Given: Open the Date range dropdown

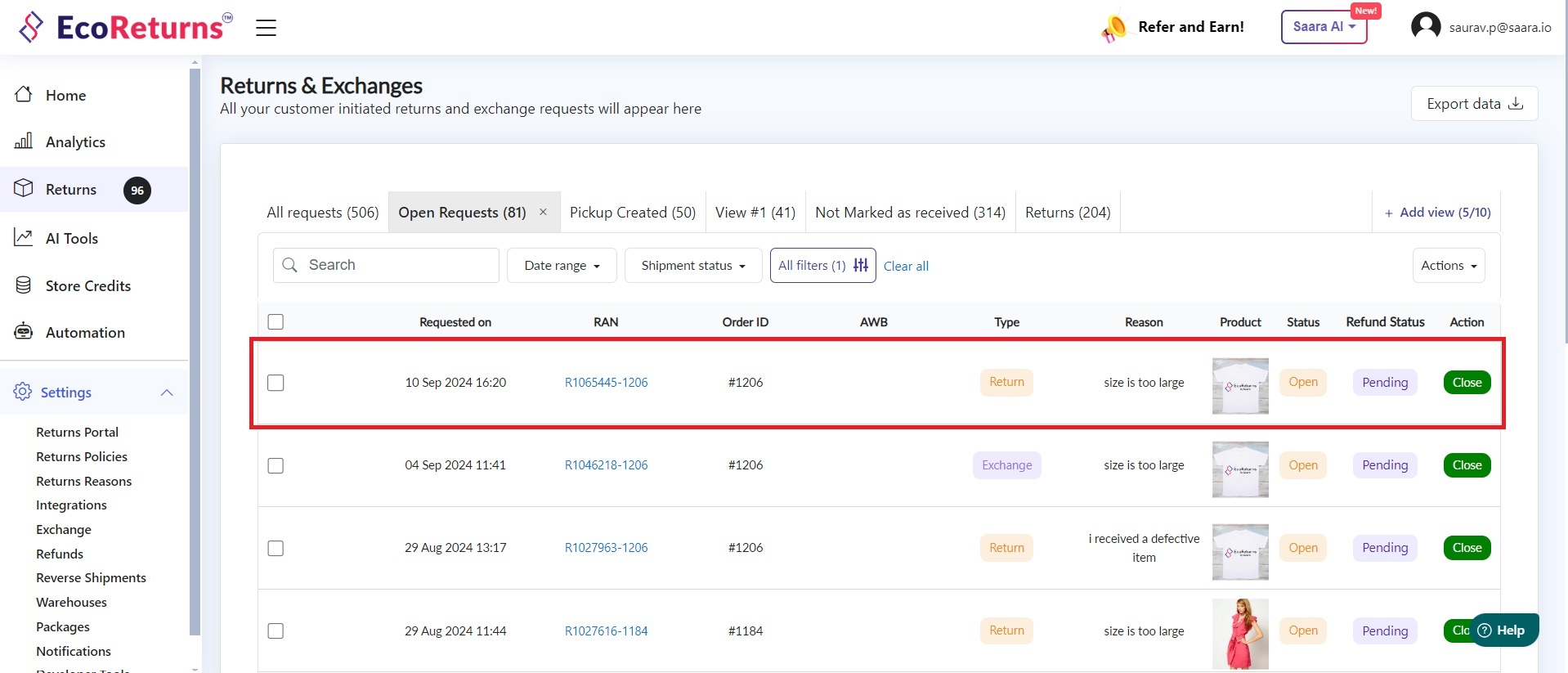Looking at the screenshot, I should tap(562, 266).
